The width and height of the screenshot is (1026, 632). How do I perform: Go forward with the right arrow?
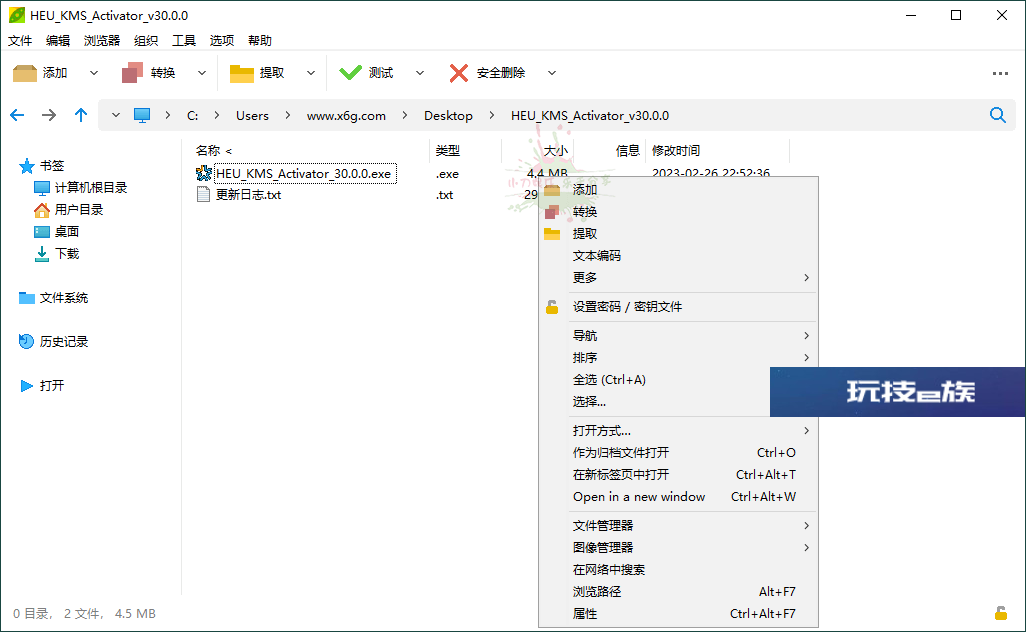[49, 115]
